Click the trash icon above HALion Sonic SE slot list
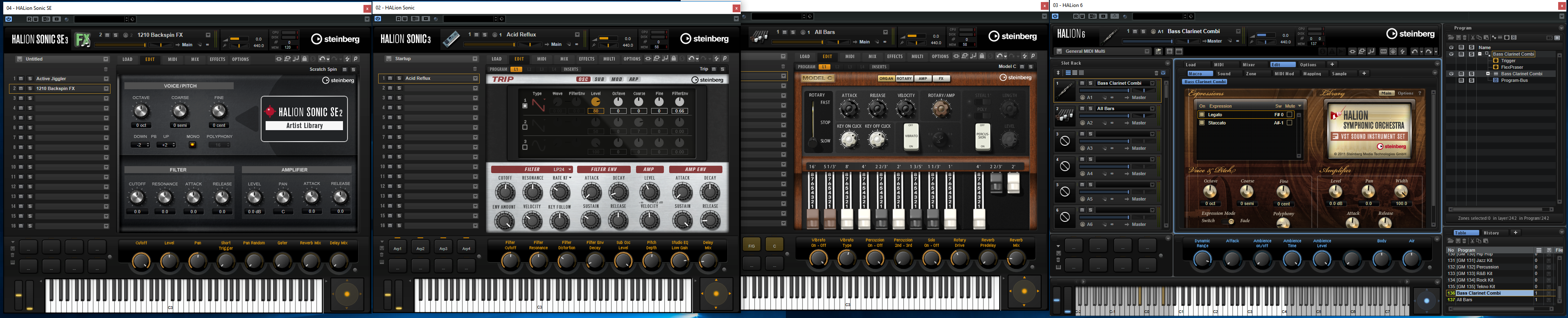This screenshot has height=318, width=1568. (x=105, y=70)
